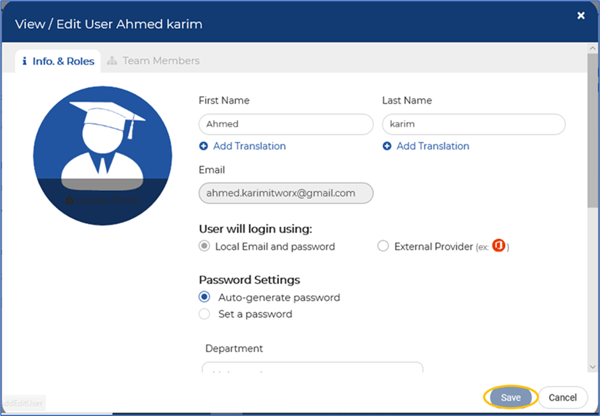
Task: Click scrollbar up arrow in dialog
Action: click(592, 48)
